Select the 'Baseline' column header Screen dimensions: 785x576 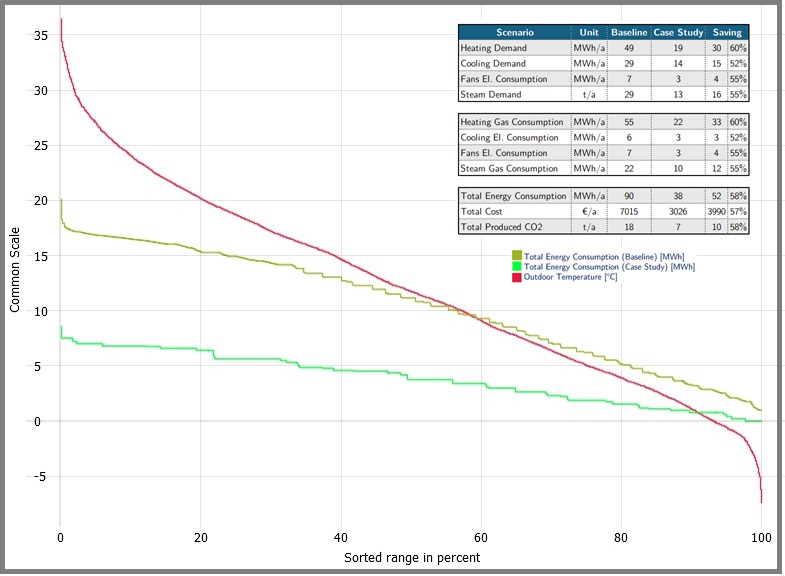pos(629,32)
